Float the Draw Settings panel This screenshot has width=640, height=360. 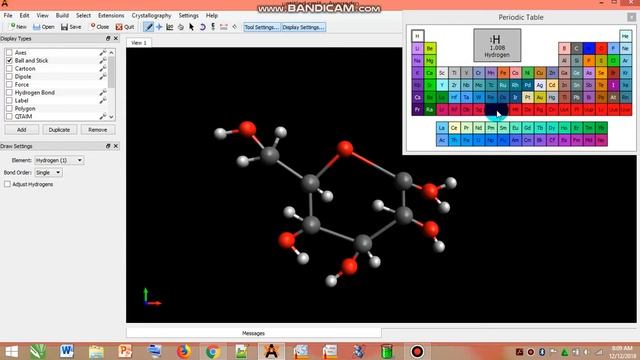point(108,146)
